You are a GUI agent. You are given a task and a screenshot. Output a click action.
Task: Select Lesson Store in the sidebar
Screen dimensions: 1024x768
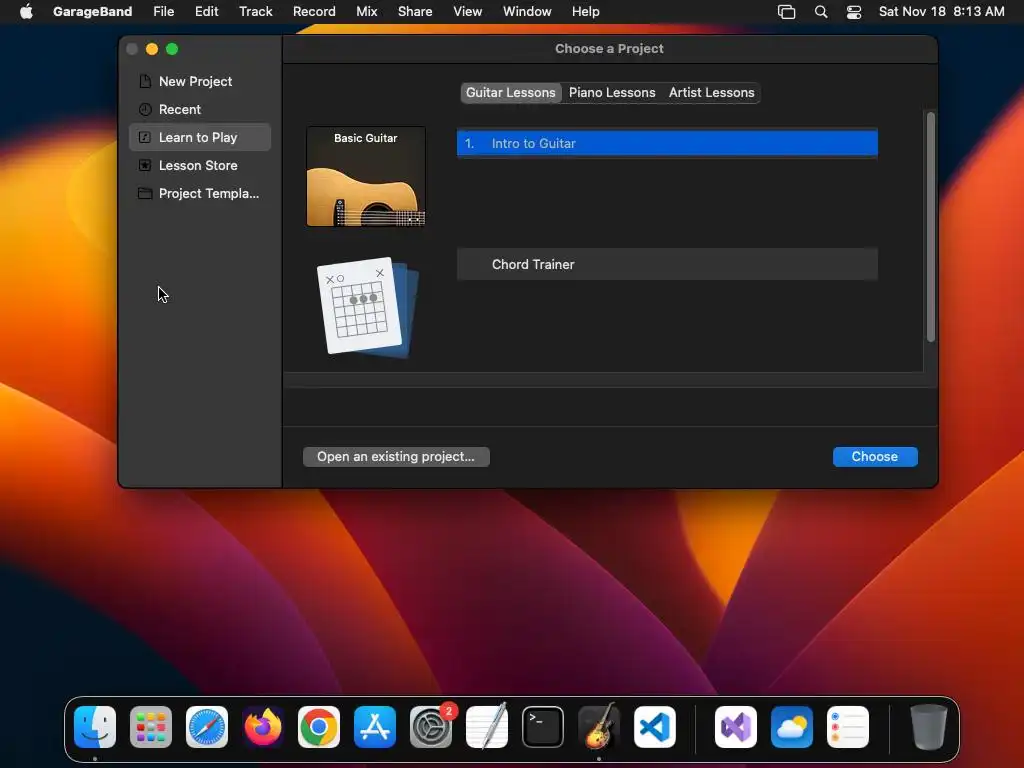point(200,165)
